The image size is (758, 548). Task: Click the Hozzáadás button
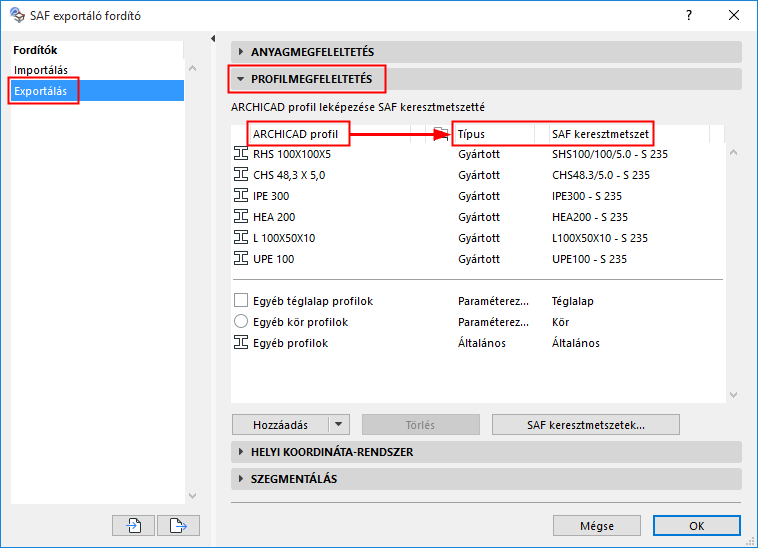tap(281, 425)
